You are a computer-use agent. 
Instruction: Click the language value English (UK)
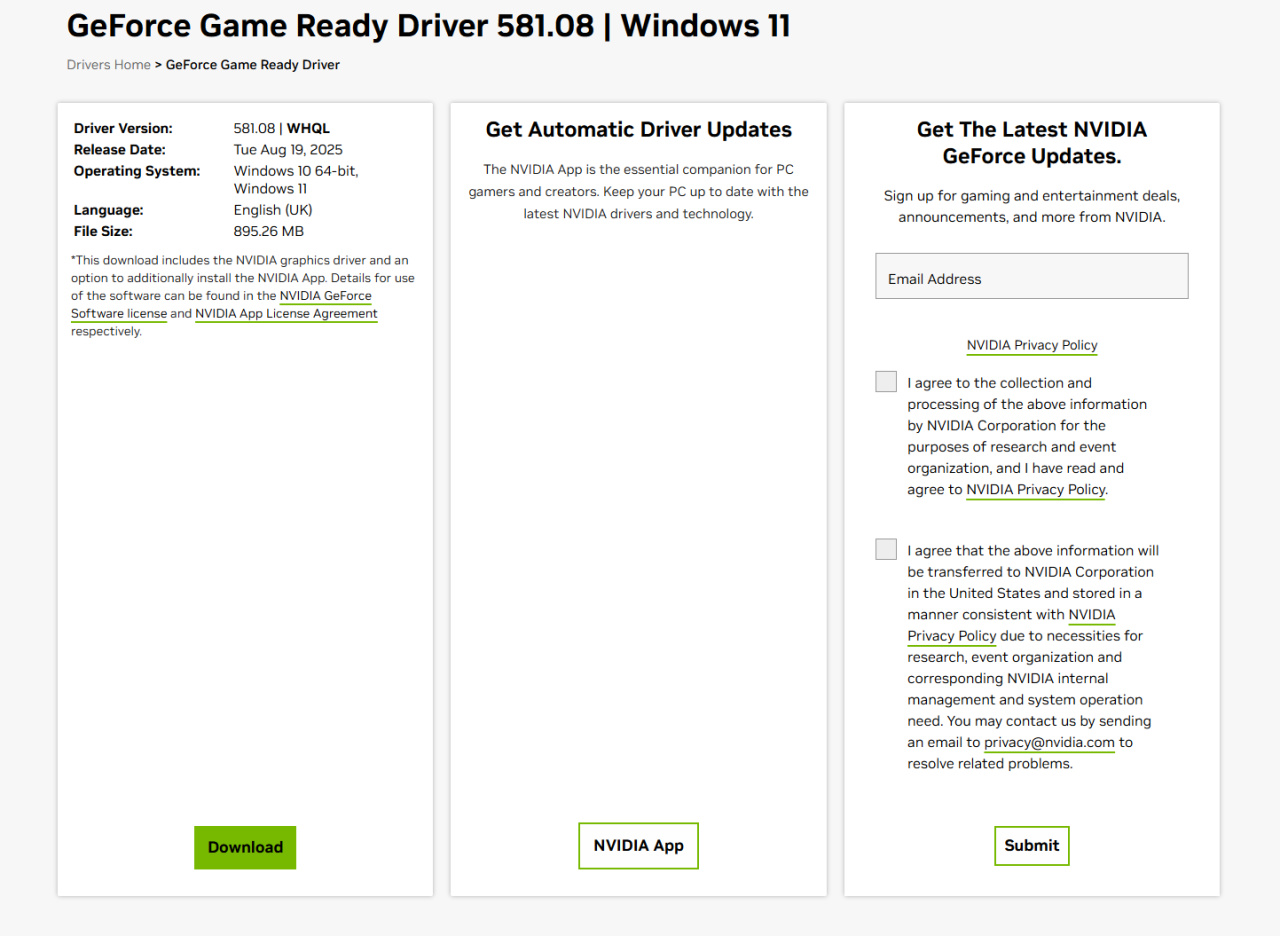point(272,210)
